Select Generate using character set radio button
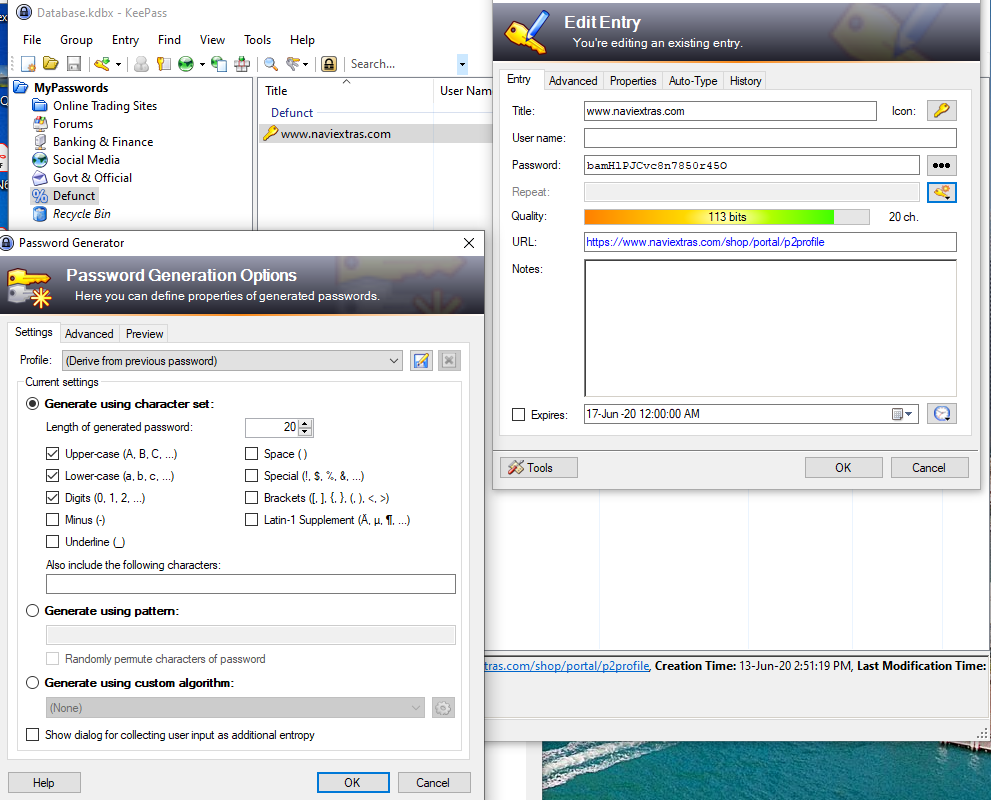991x800 pixels. click(32, 404)
